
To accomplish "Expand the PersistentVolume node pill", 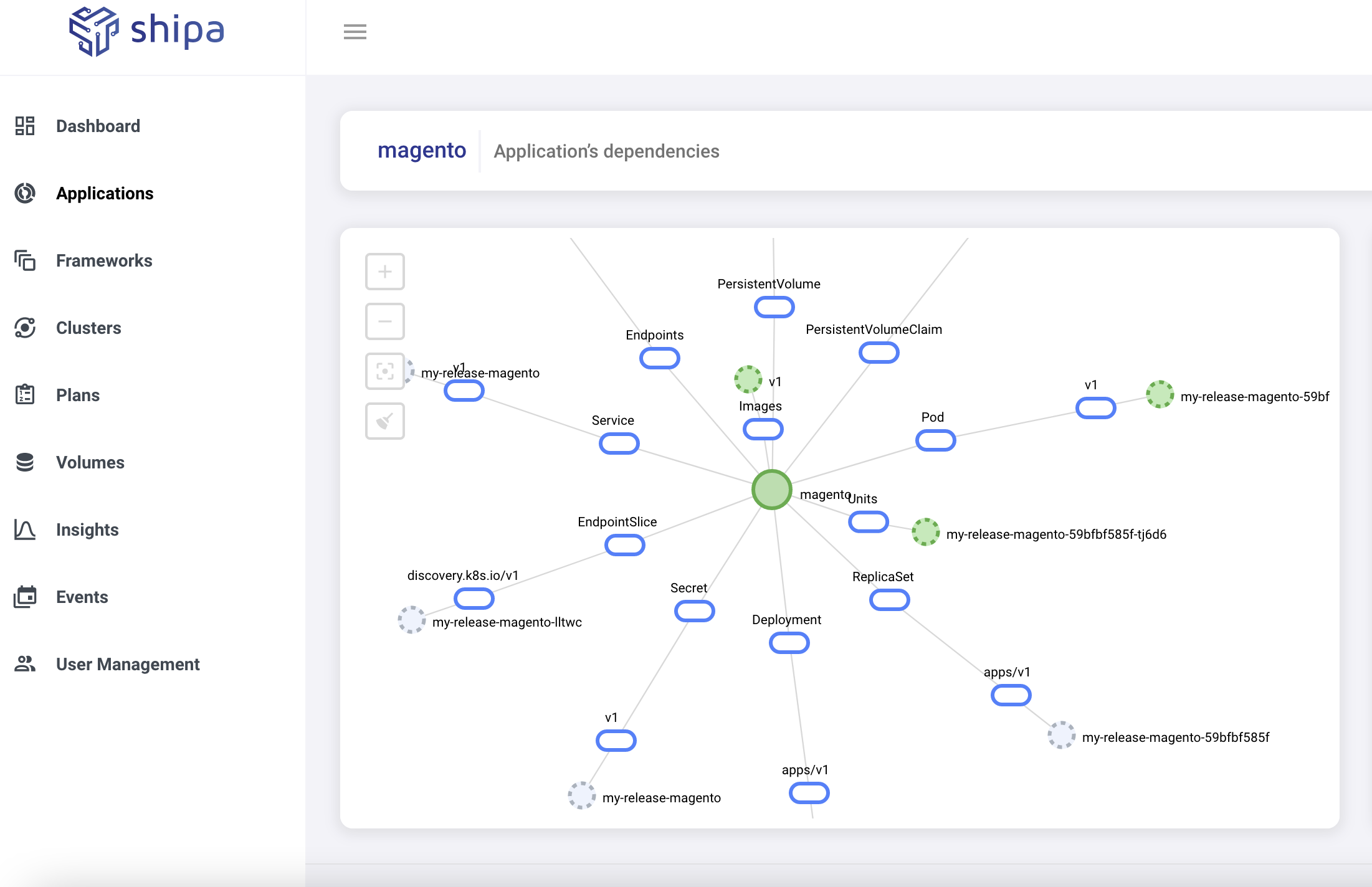I will (x=774, y=307).
